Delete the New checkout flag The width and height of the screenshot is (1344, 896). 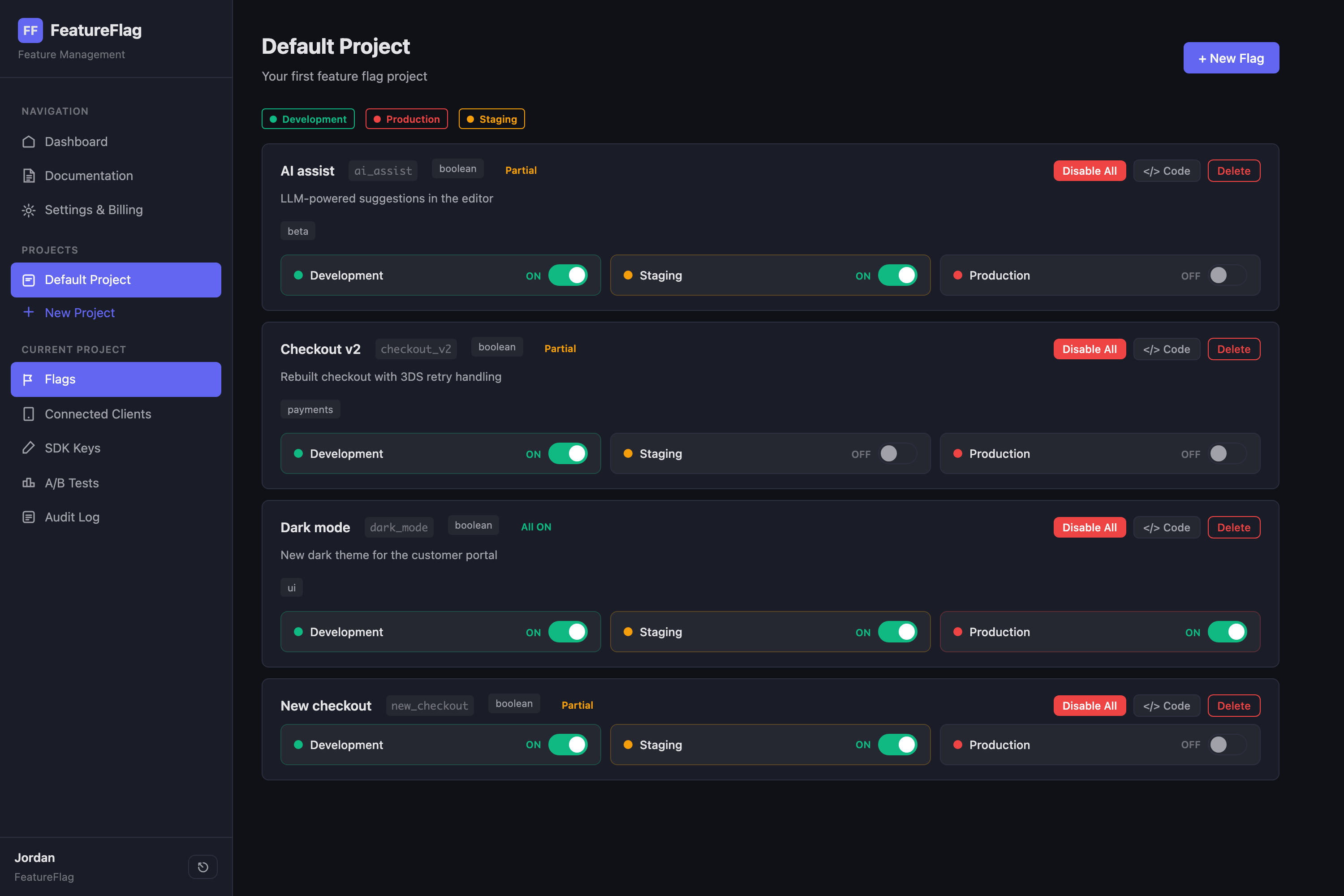pos(1234,706)
